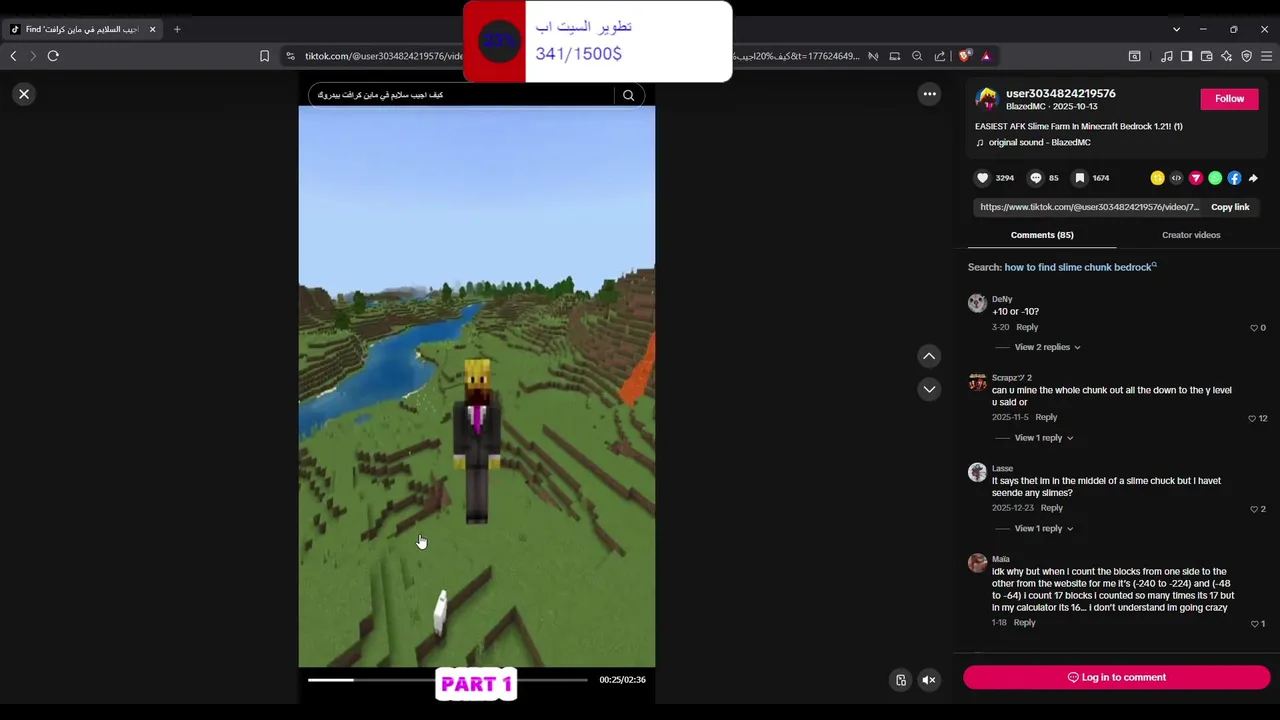
Task: Click the yellow repost icon
Action: pyautogui.click(x=1157, y=178)
